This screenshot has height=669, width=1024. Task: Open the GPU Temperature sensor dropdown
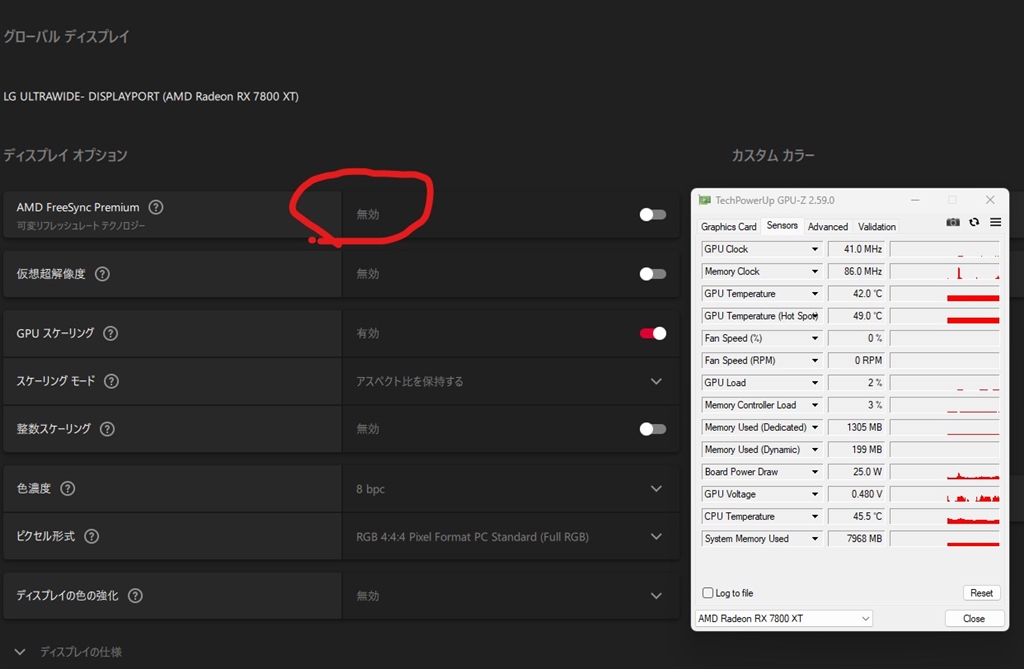click(814, 293)
